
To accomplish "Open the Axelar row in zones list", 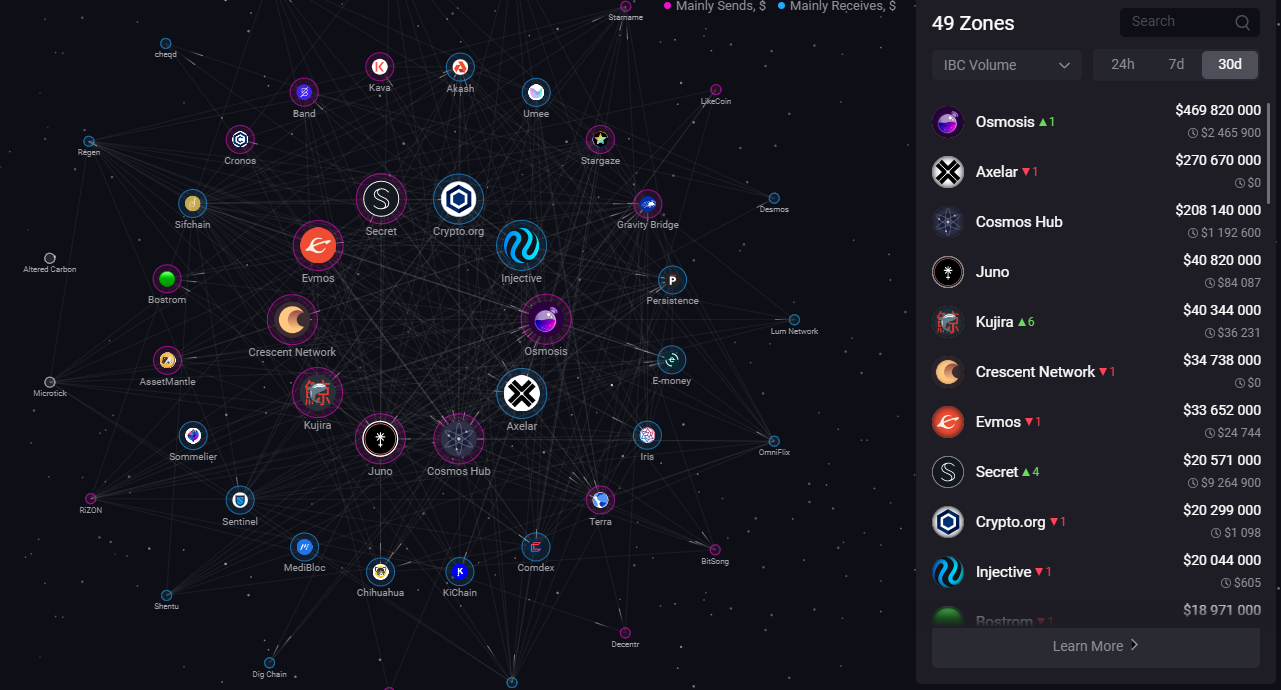I will 1096,172.
